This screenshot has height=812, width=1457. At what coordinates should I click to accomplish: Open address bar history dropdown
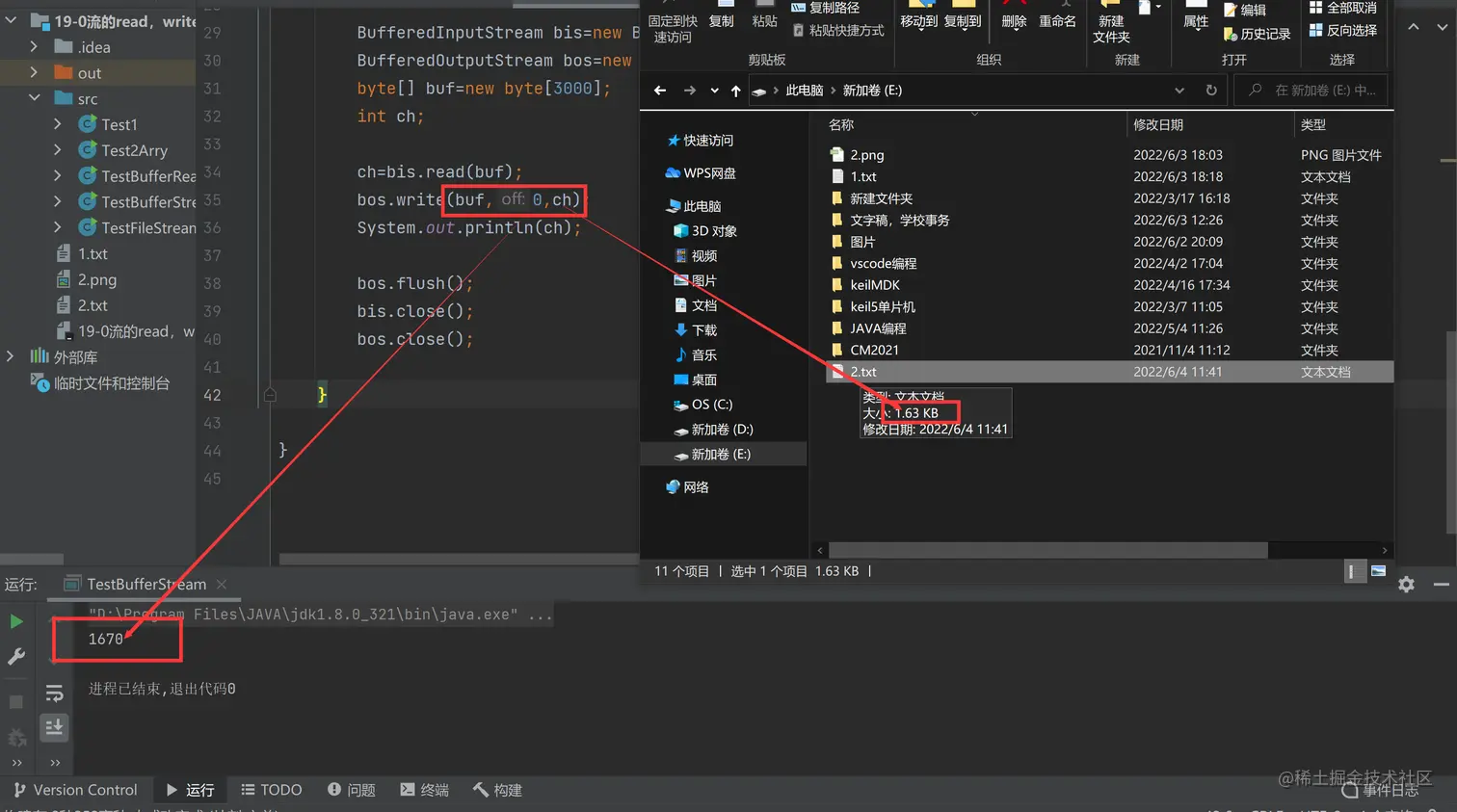[x=1179, y=91]
